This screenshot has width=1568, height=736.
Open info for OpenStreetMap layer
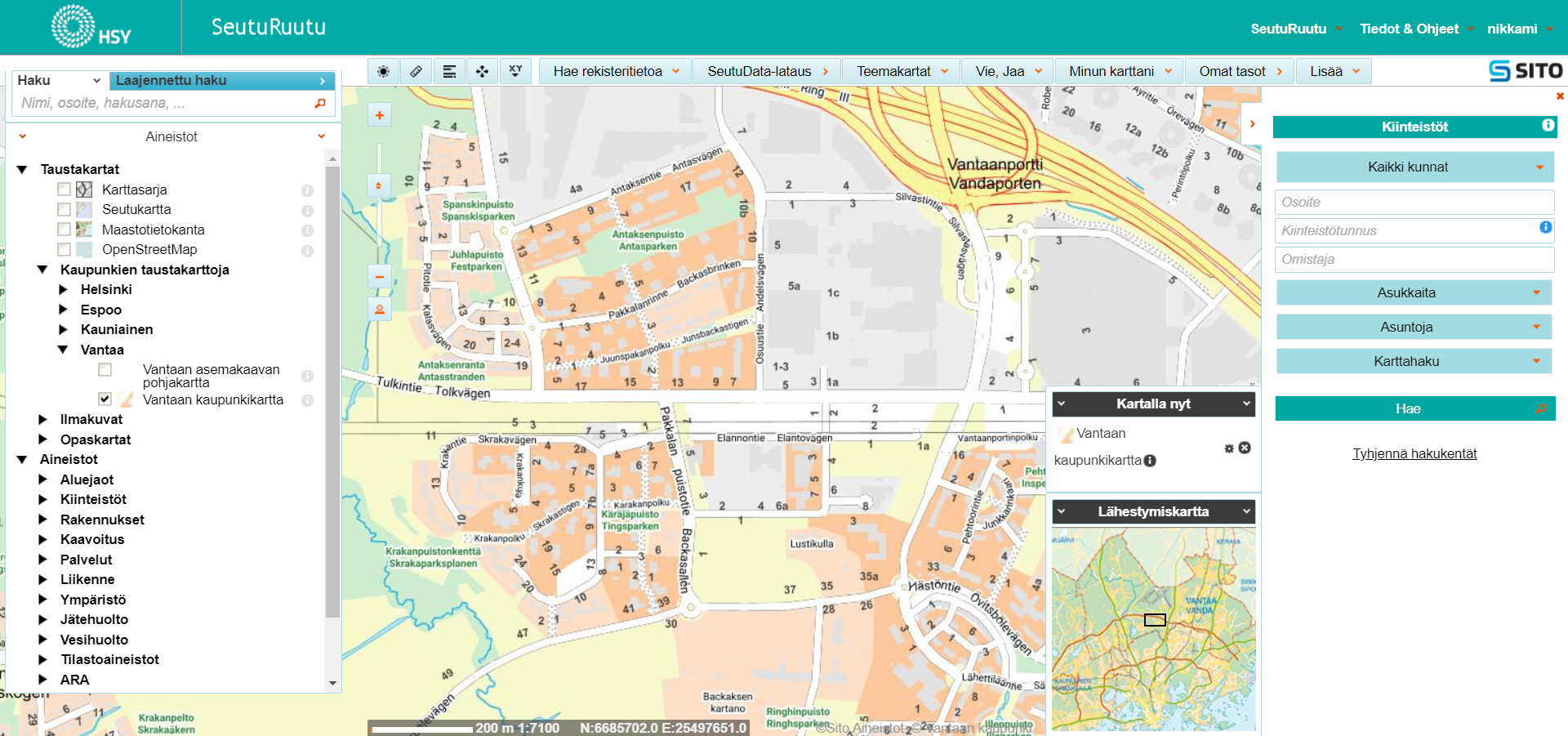tap(308, 251)
